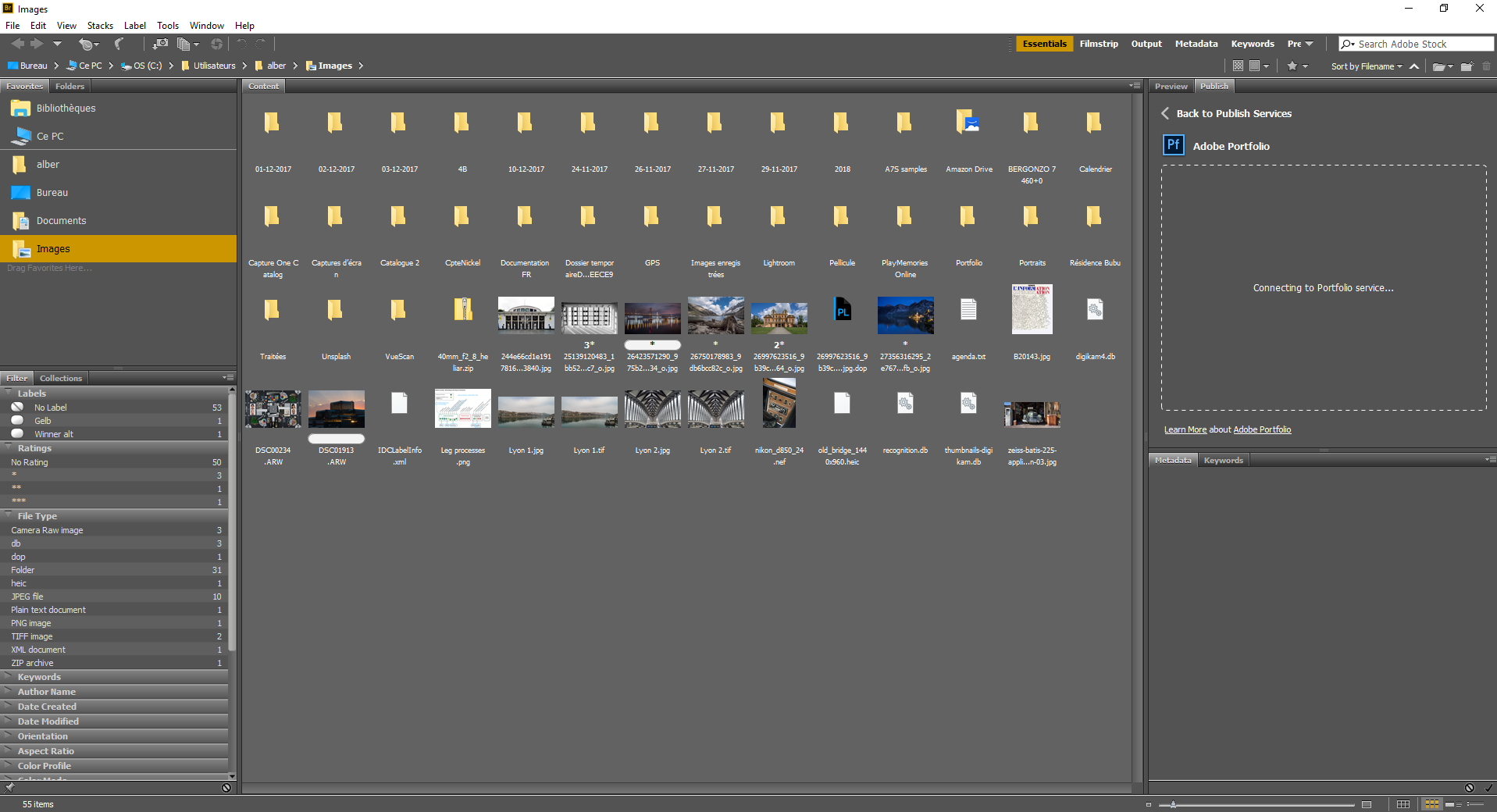Click the boomerang return-to-app icon
Screen dimensions: 1497x812
point(119,45)
